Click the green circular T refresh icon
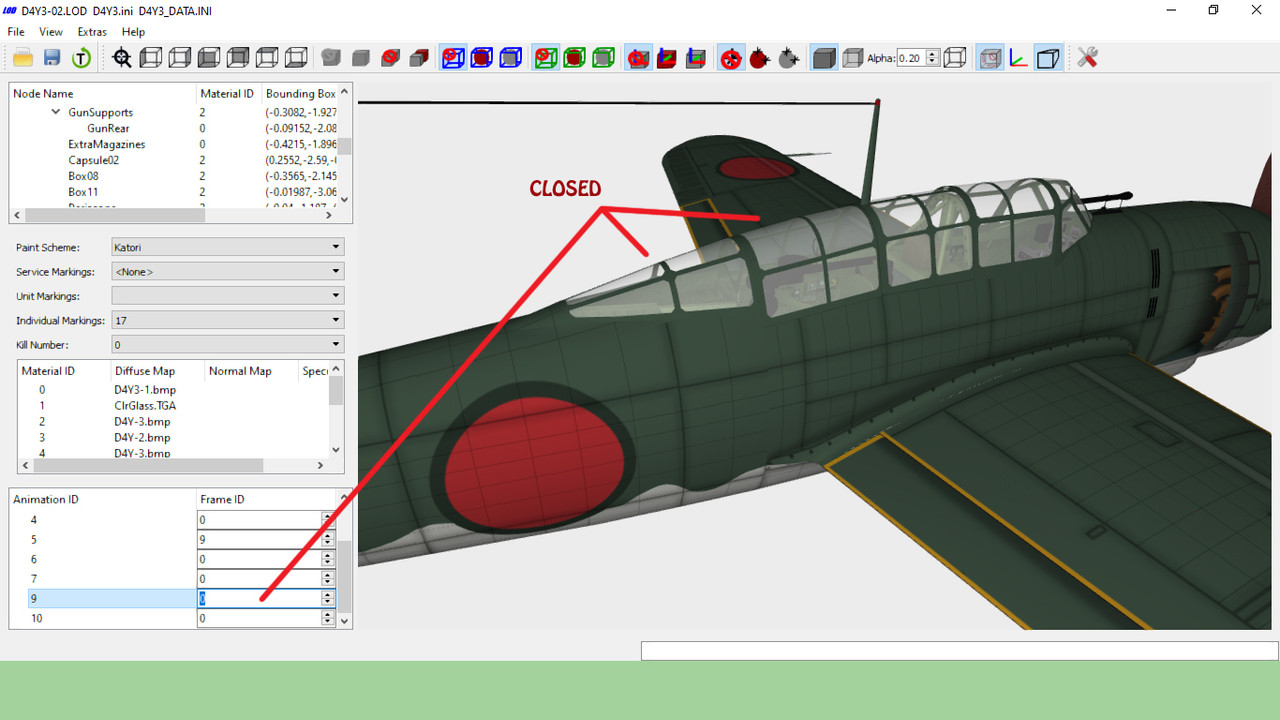The height and width of the screenshot is (720, 1280). coord(81,58)
